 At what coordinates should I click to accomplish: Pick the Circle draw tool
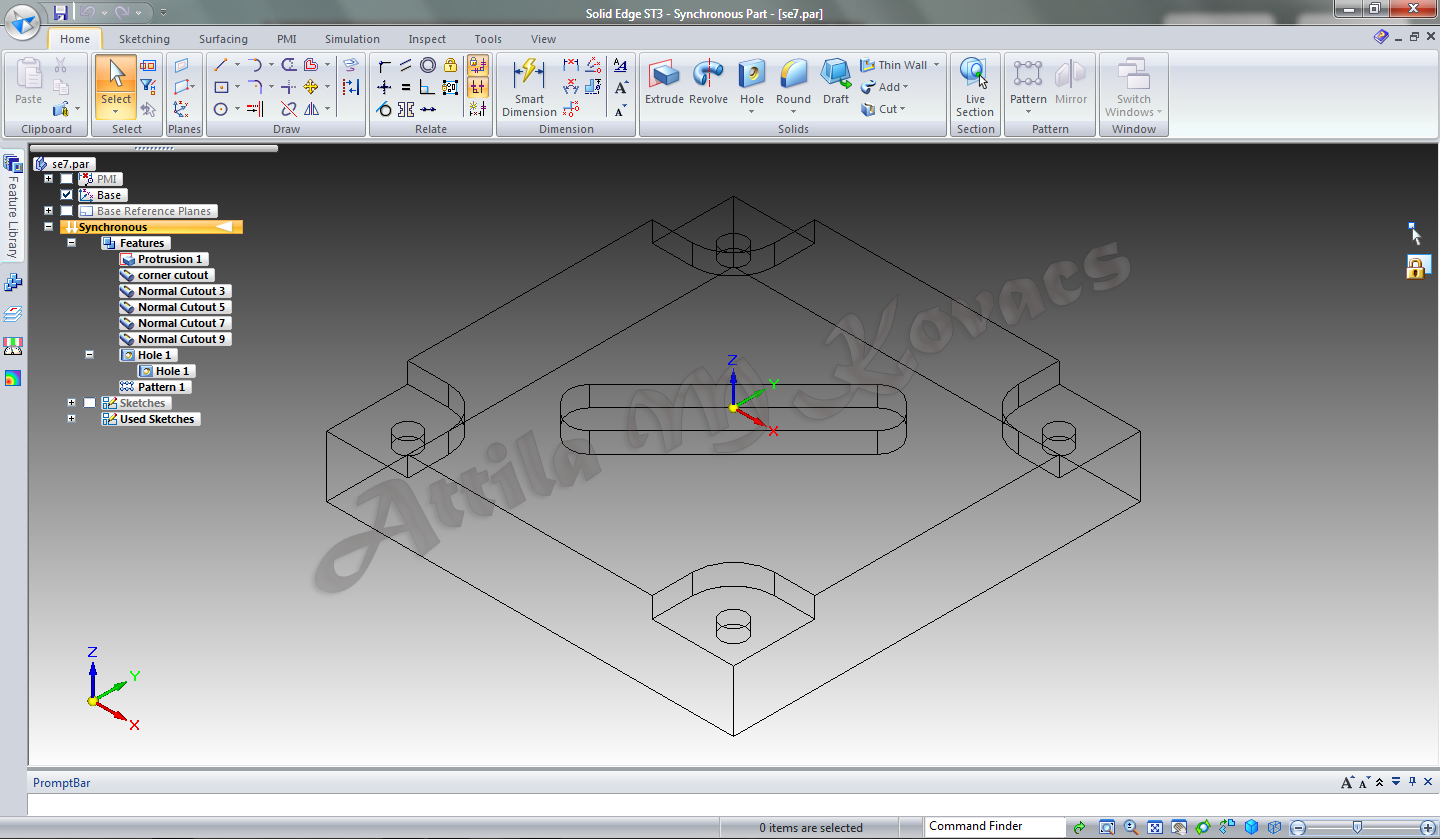221,109
